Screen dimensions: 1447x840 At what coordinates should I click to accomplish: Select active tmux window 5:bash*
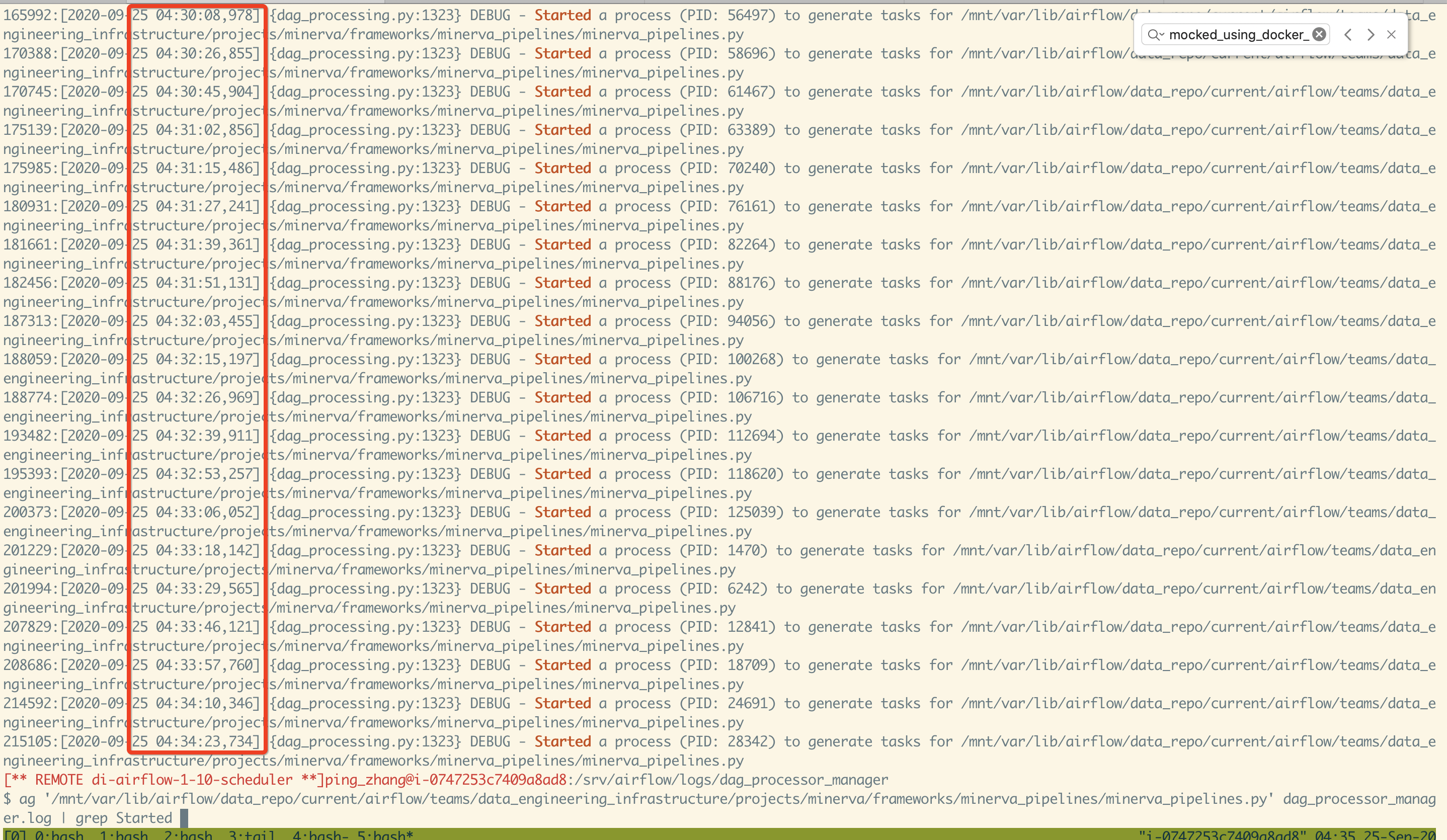coord(385,835)
